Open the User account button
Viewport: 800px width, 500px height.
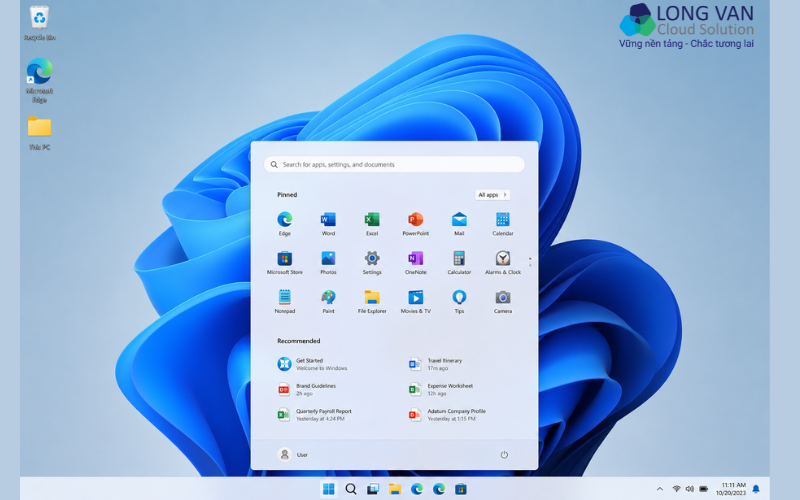coord(293,455)
